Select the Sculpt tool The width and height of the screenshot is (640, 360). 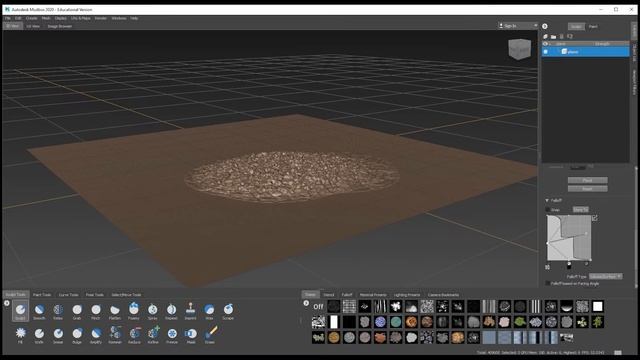[20, 311]
